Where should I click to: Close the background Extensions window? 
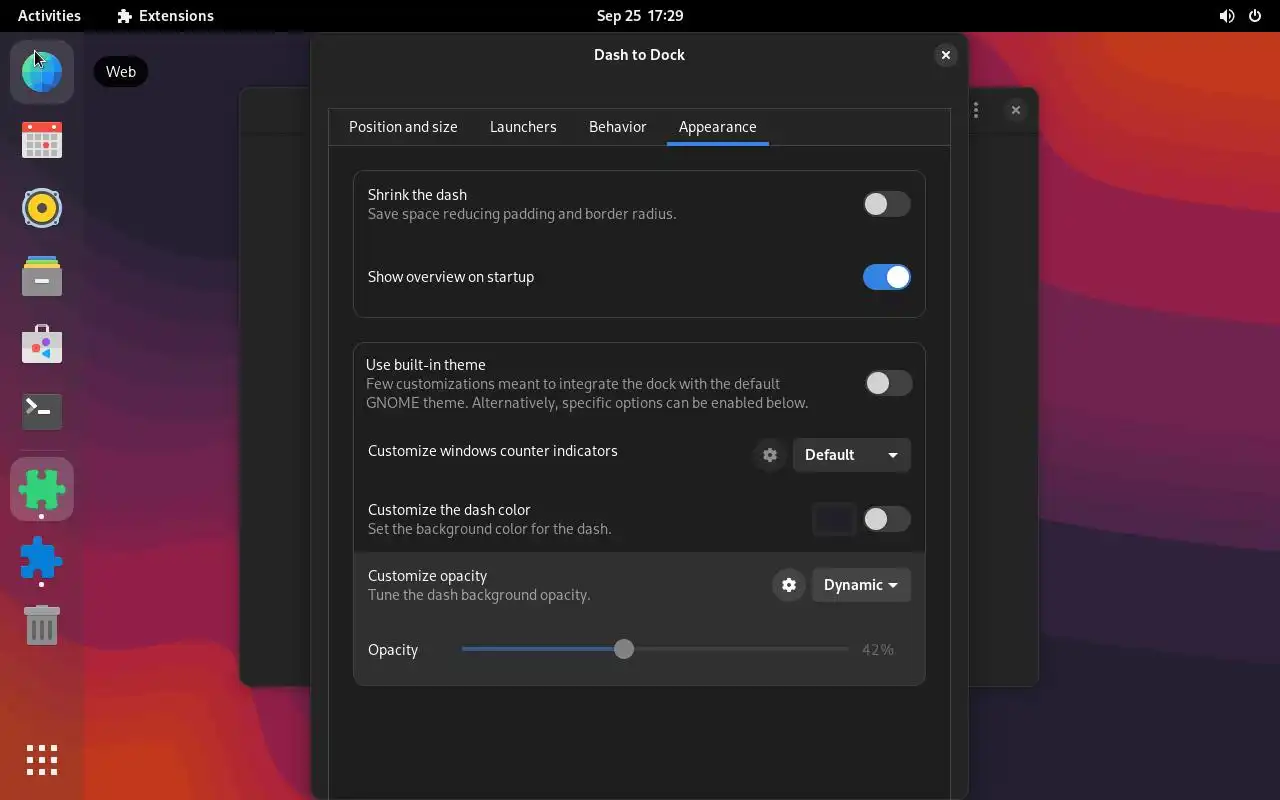1015,110
